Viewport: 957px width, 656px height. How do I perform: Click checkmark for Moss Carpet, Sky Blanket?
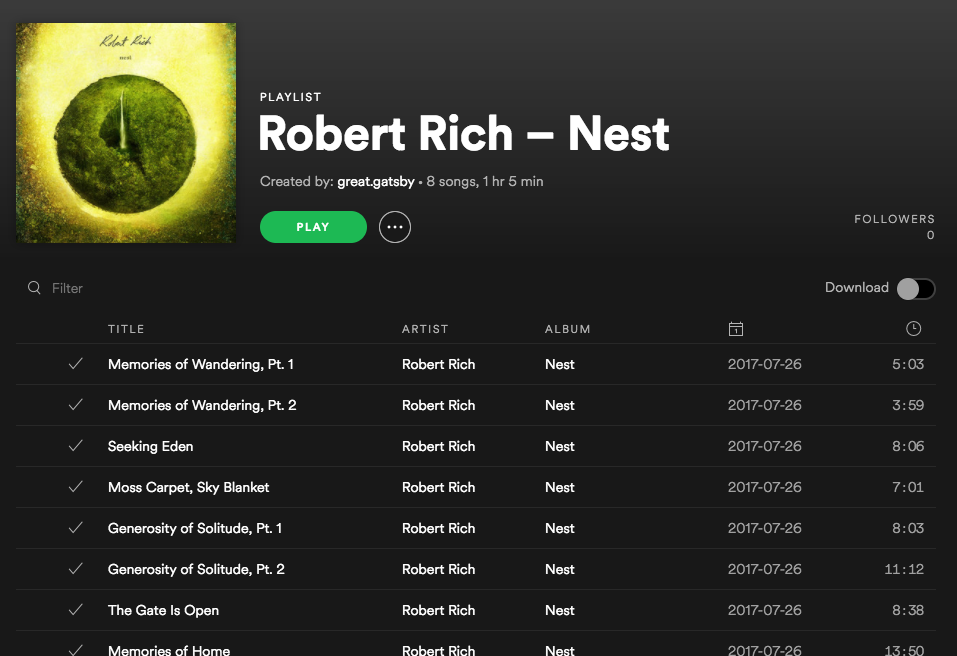click(76, 486)
